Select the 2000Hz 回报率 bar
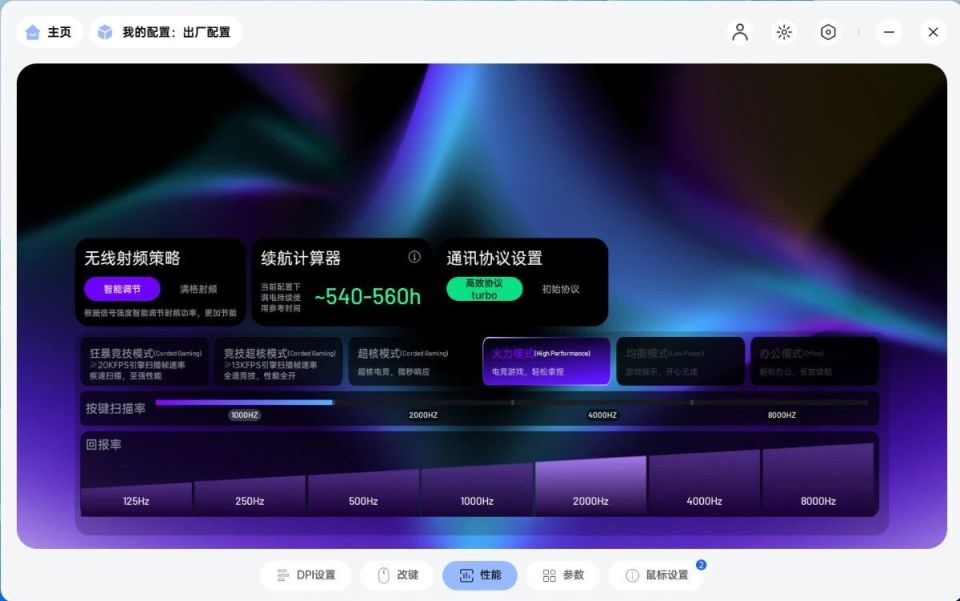Viewport: 960px width, 601px height. [x=590, y=488]
